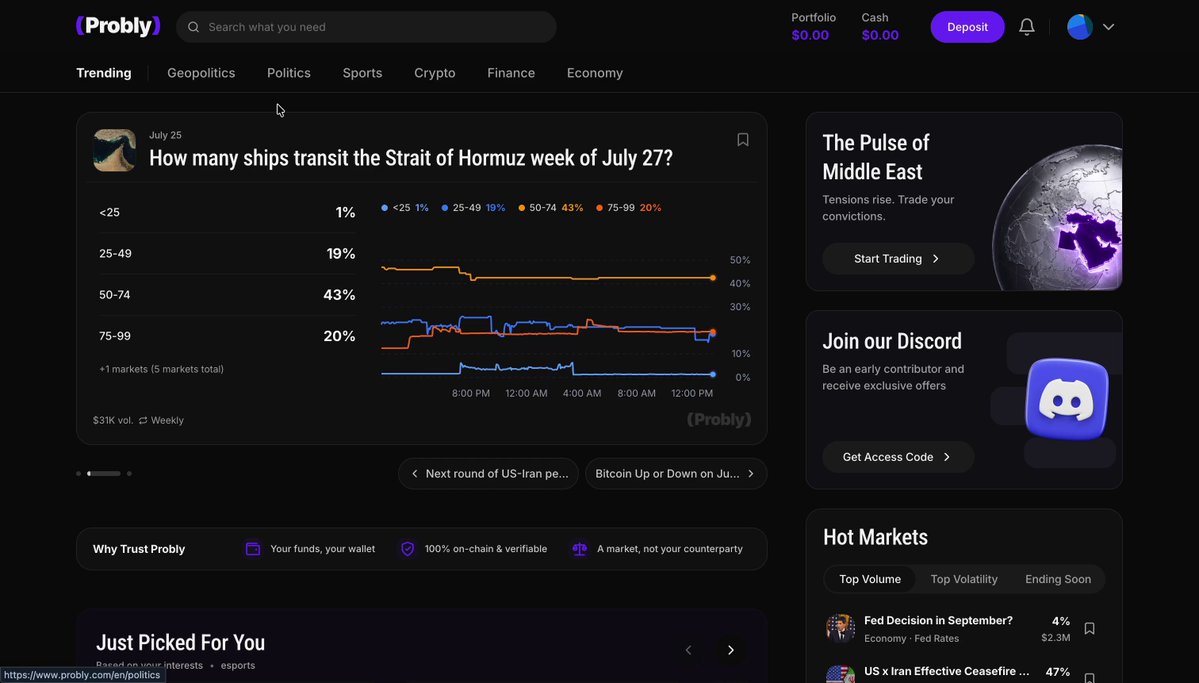Click Start Trading button
The height and width of the screenshot is (683, 1199).
click(898, 259)
